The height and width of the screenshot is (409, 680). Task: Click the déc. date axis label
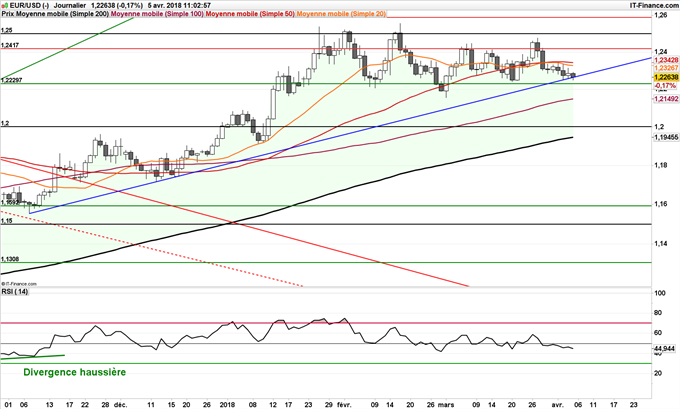click(120, 405)
